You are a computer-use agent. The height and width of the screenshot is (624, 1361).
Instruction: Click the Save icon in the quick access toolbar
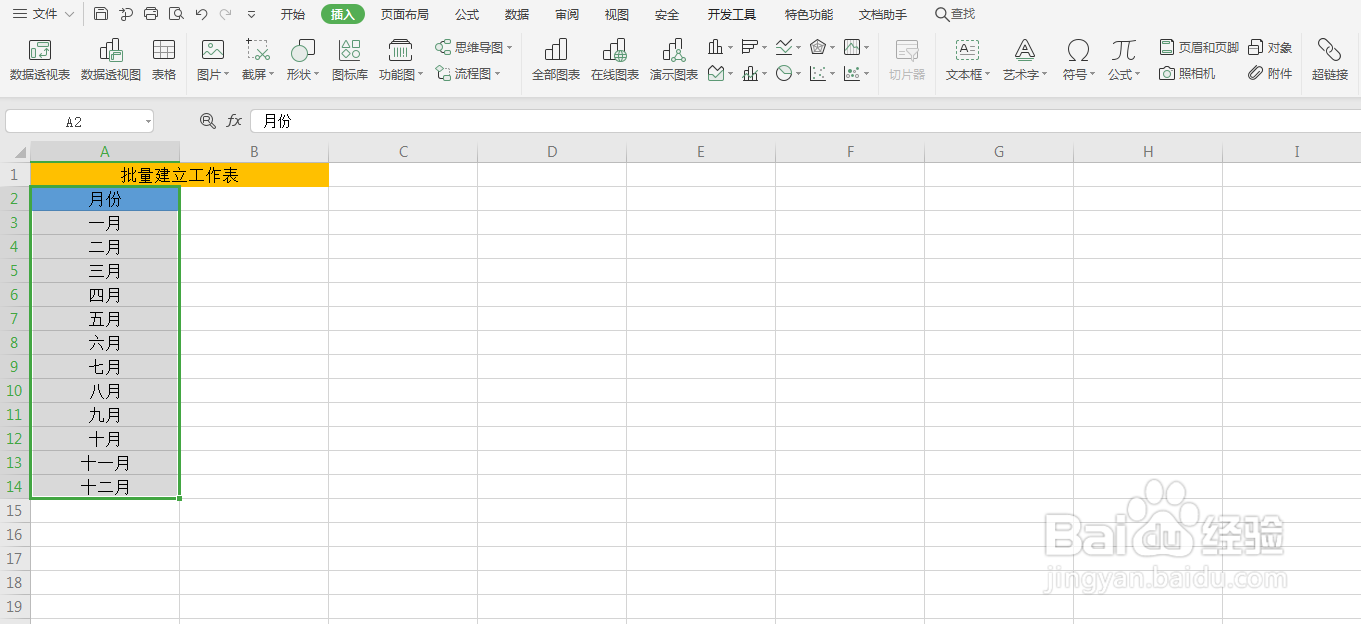tap(101, 14)
